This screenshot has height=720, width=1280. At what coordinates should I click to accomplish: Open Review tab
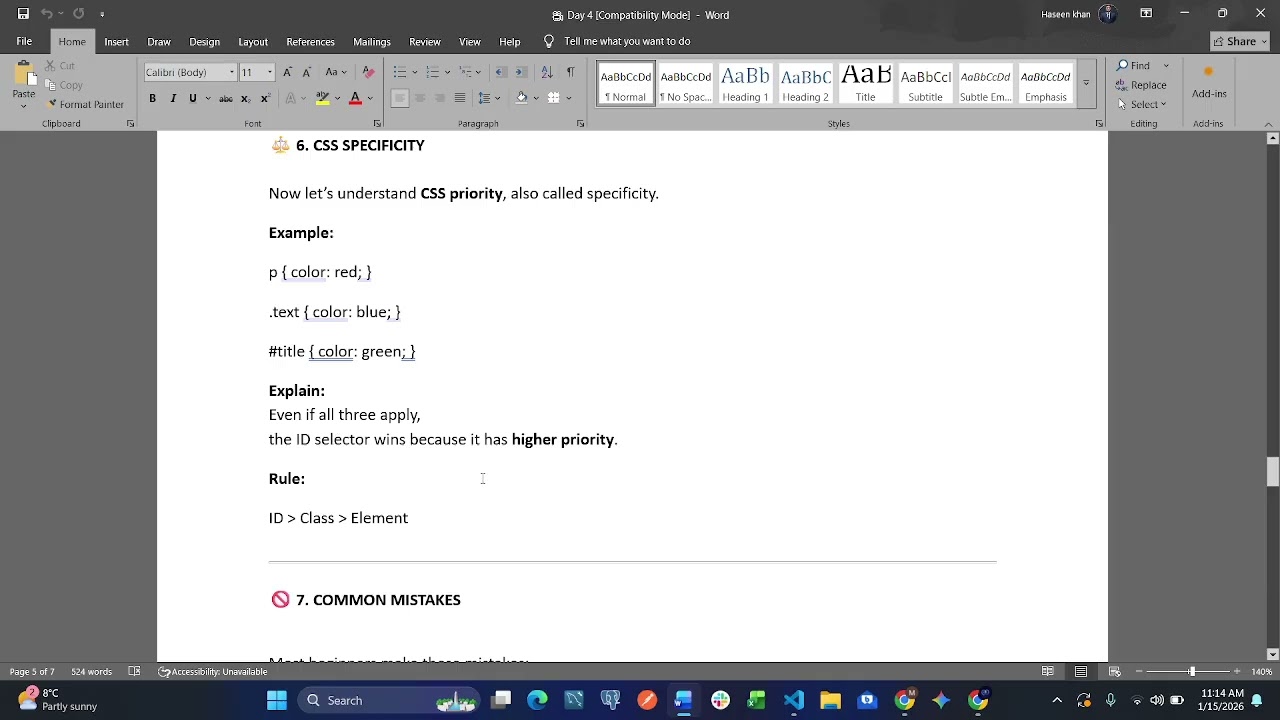[425, 41]
